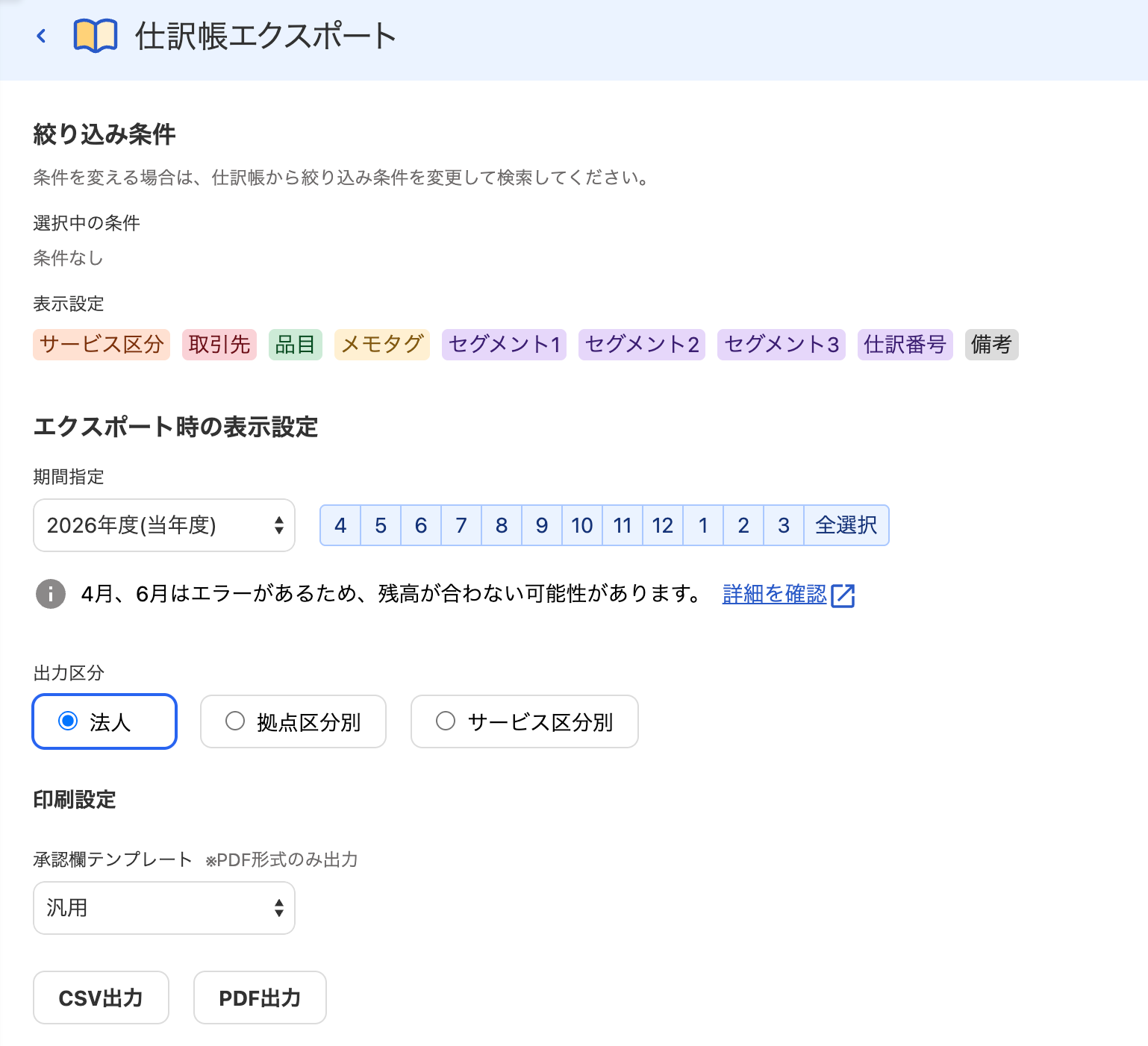Viewport: 1148px width, 1046px height.
Task: Select month 9 in period selector
Action: (x=542, y=525)
